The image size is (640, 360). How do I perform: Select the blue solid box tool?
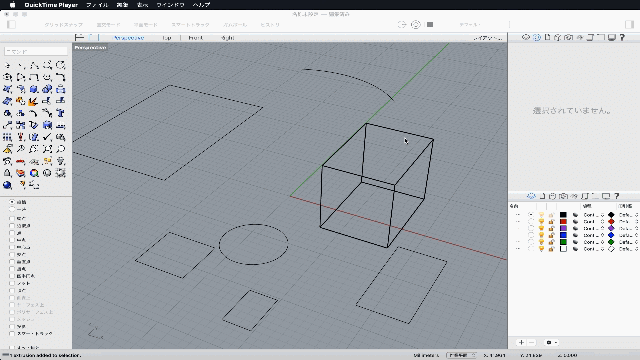(x=34, y=89)
